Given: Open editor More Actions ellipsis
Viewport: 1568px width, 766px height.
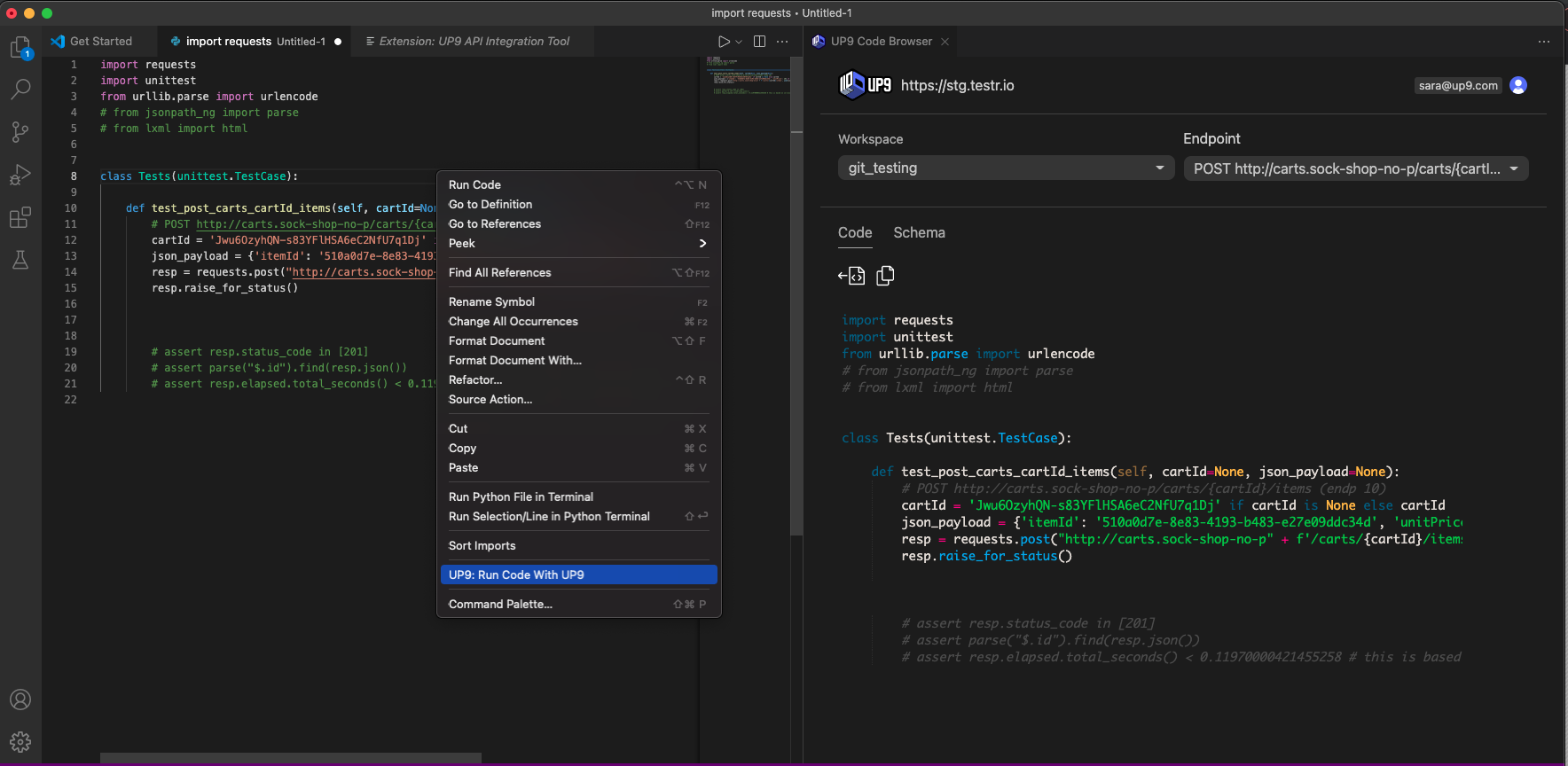Looking at the screenshot, I should tap(782, 42).
